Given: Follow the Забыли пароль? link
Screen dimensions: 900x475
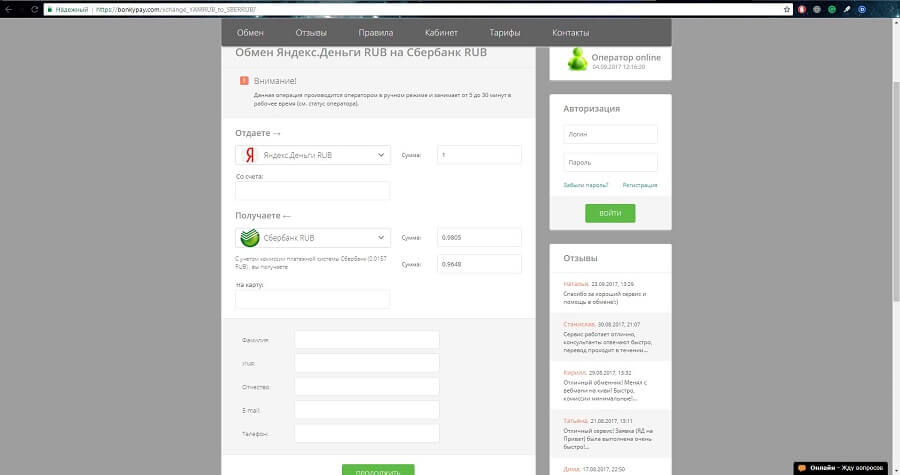Looking at the screenshot, I should [x=585, y=185].
